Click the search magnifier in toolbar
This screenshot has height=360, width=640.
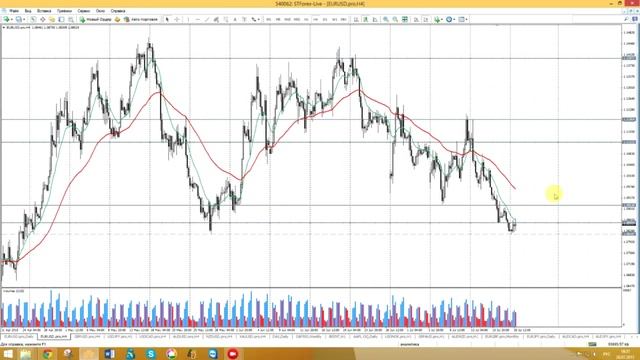point(626,19)
